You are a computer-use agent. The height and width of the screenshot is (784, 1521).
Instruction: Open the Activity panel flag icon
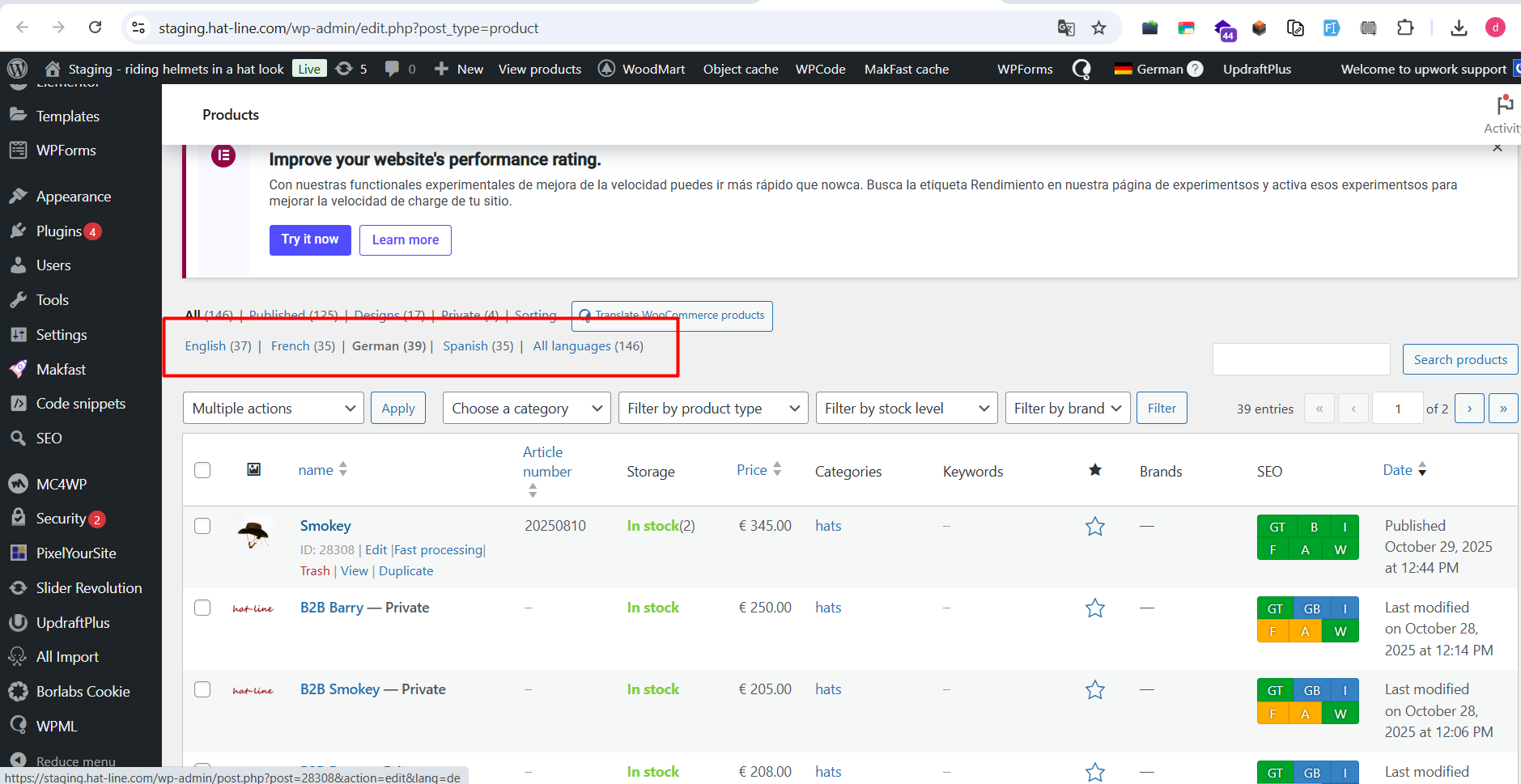[x=1504, y=105]
